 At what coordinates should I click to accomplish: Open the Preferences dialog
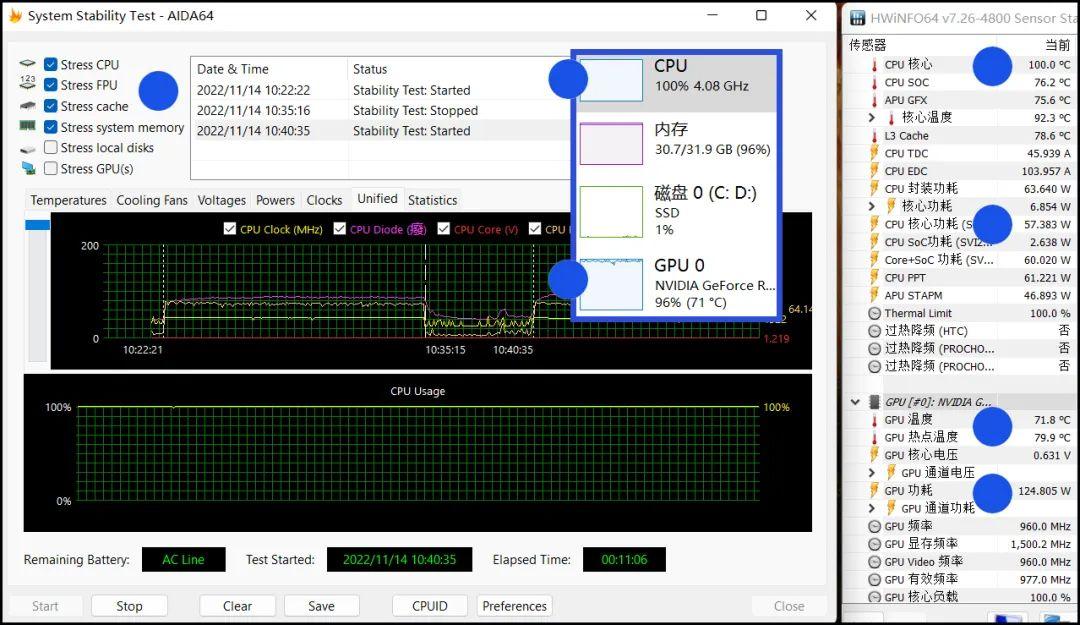point(514,606)
